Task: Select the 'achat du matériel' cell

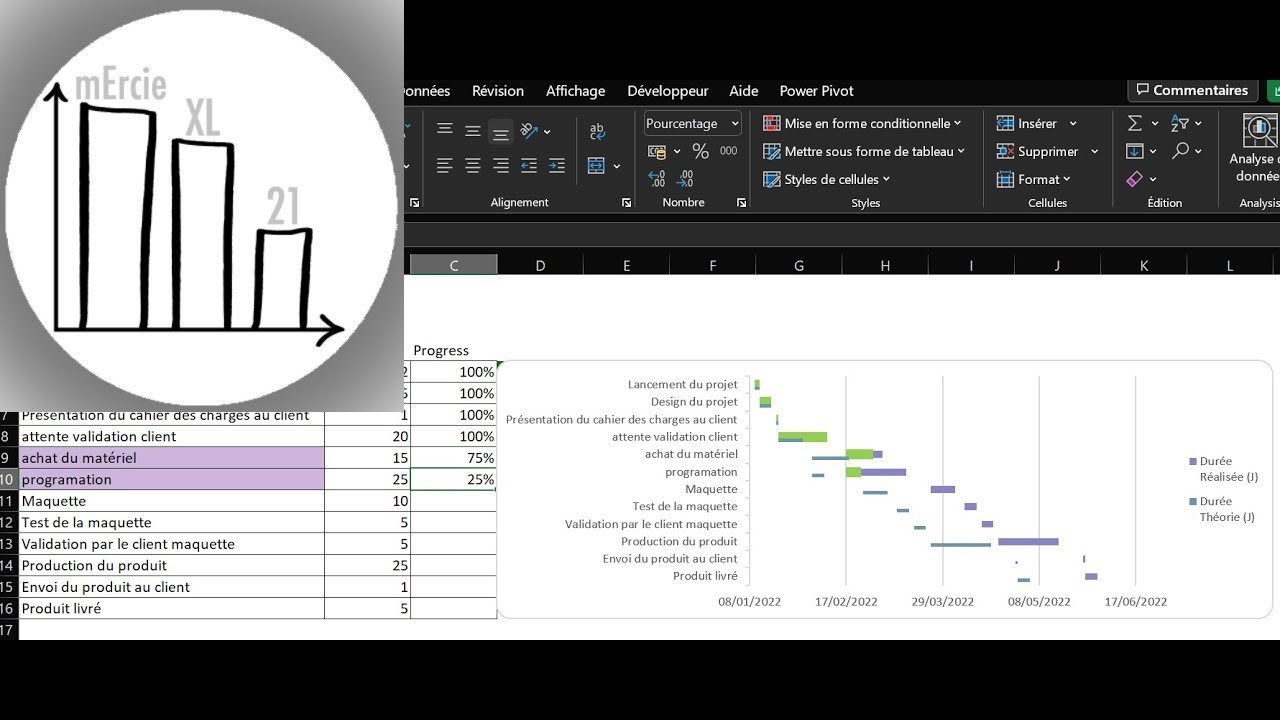Action: click(172, 458)
